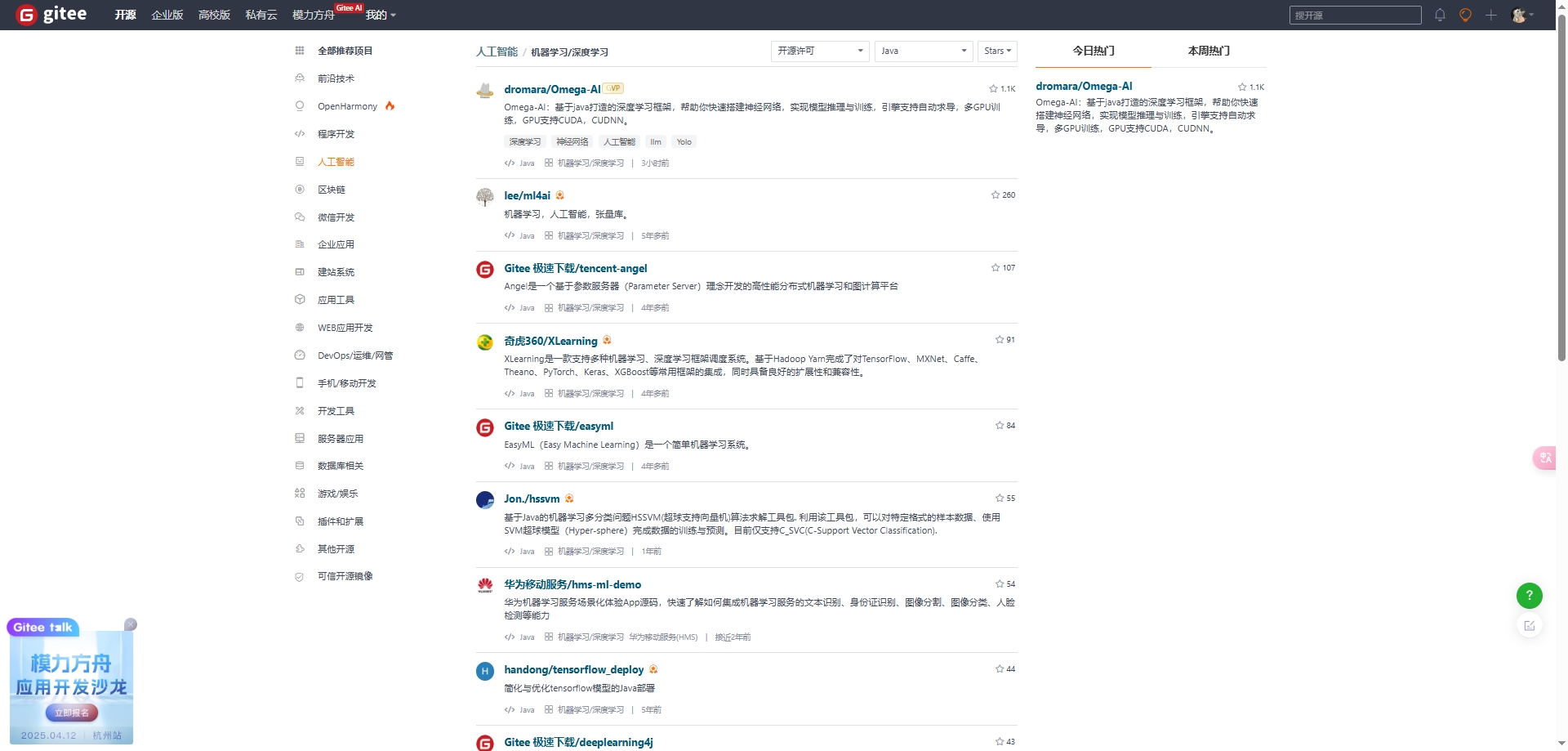Click the 全部推荐项目 grid icon
The image size is (1568, 751).
tap(300, 51)
